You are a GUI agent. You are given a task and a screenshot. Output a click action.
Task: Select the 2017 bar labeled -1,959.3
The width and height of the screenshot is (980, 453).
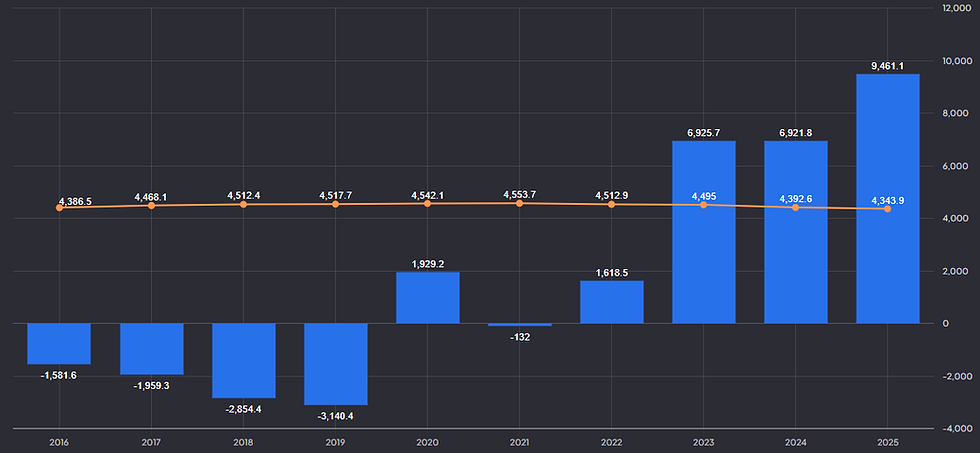pos(151,349)
